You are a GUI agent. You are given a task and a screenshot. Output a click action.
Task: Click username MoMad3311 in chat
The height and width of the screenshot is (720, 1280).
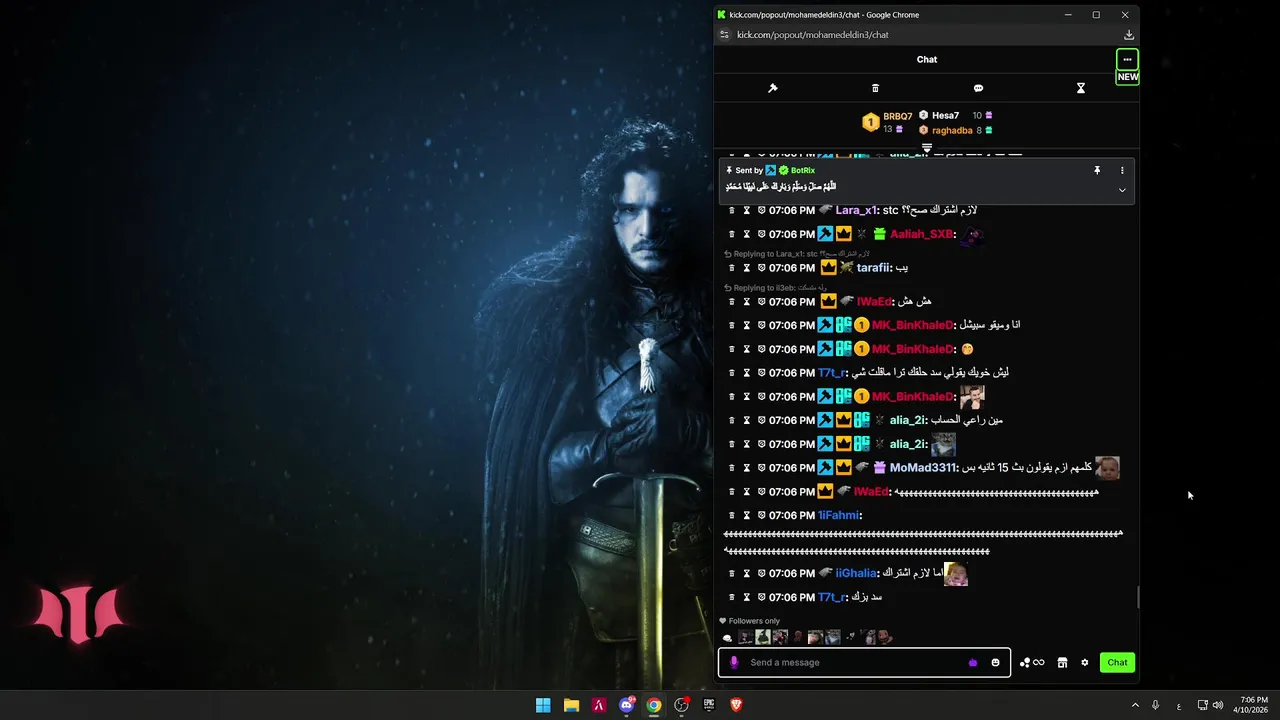click(922, 468)
